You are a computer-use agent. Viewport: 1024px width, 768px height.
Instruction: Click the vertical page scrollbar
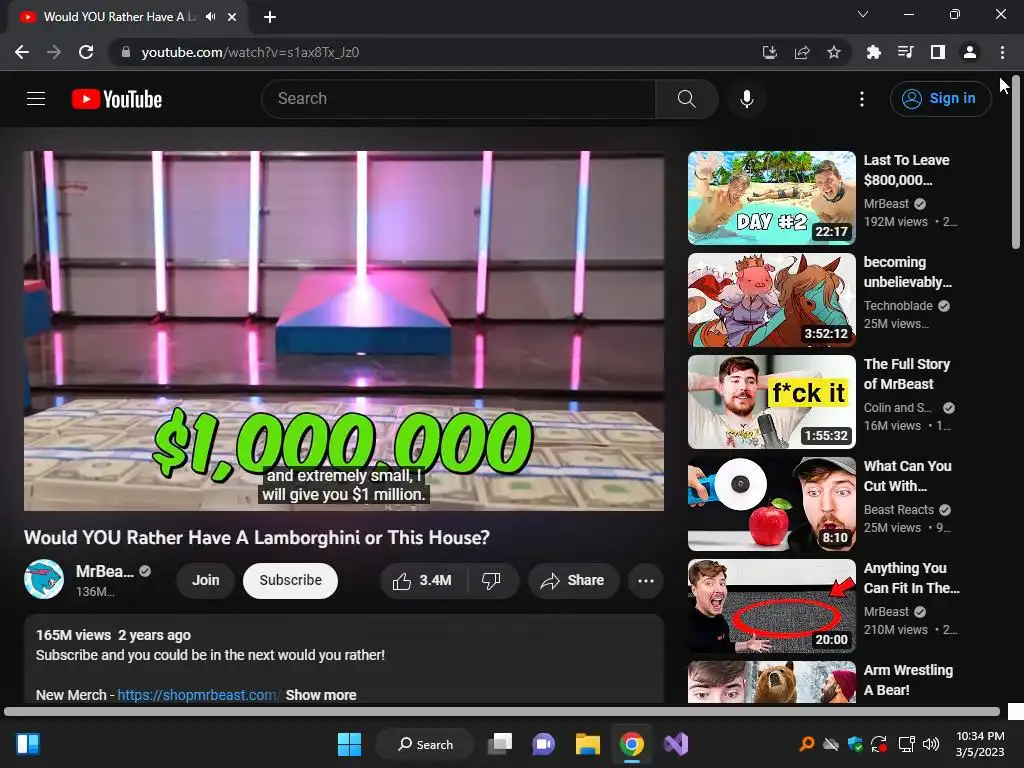point(1016,163)
